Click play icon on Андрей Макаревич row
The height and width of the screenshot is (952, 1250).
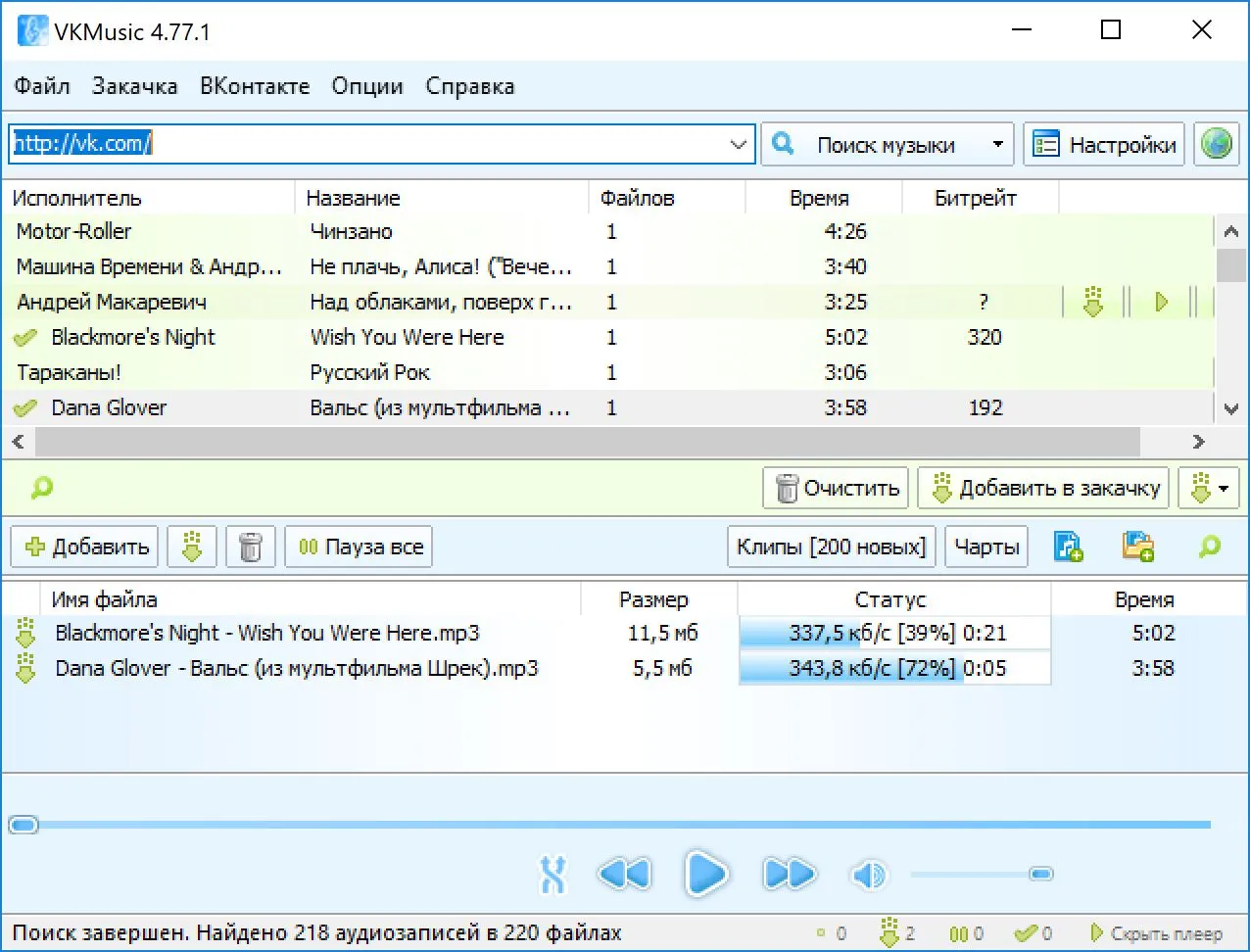1162,302
